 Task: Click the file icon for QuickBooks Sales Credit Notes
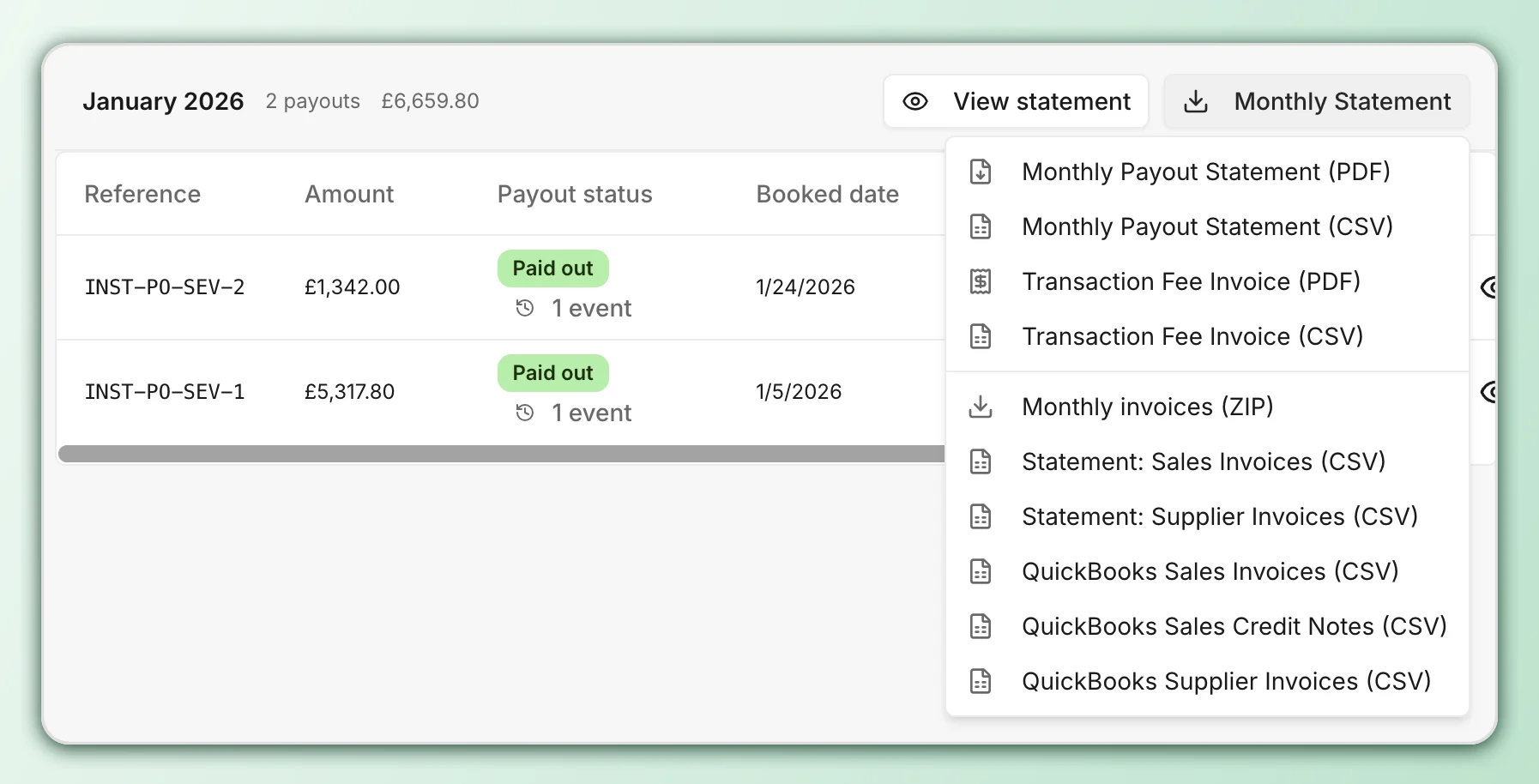coord(981,626)
